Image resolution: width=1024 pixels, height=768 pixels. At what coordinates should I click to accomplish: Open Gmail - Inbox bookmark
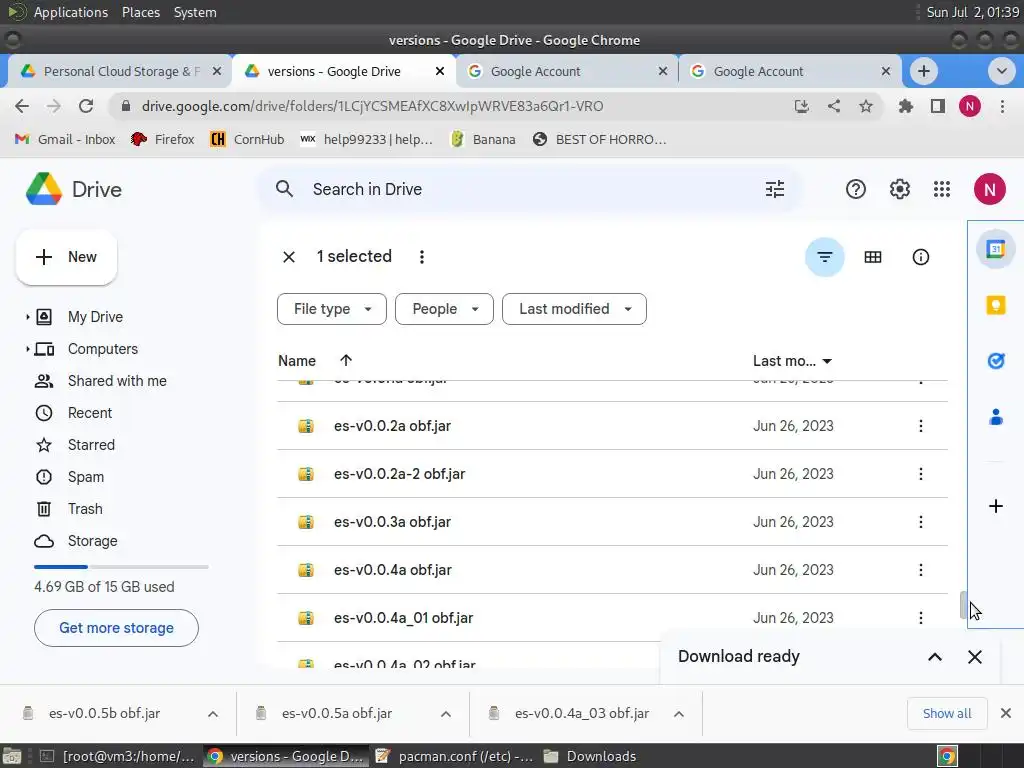tap(65, 139)
